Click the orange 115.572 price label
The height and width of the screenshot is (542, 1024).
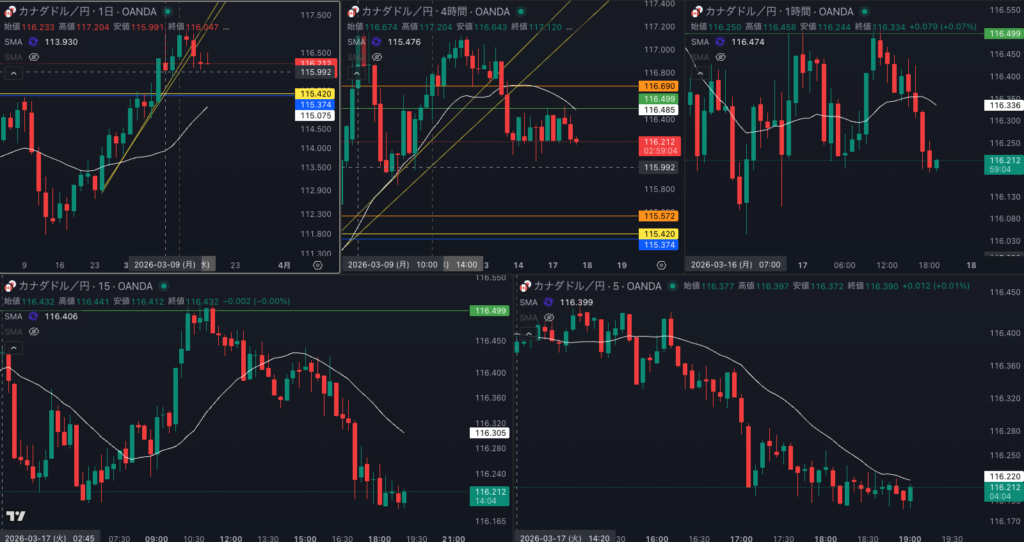coord(658,215)
